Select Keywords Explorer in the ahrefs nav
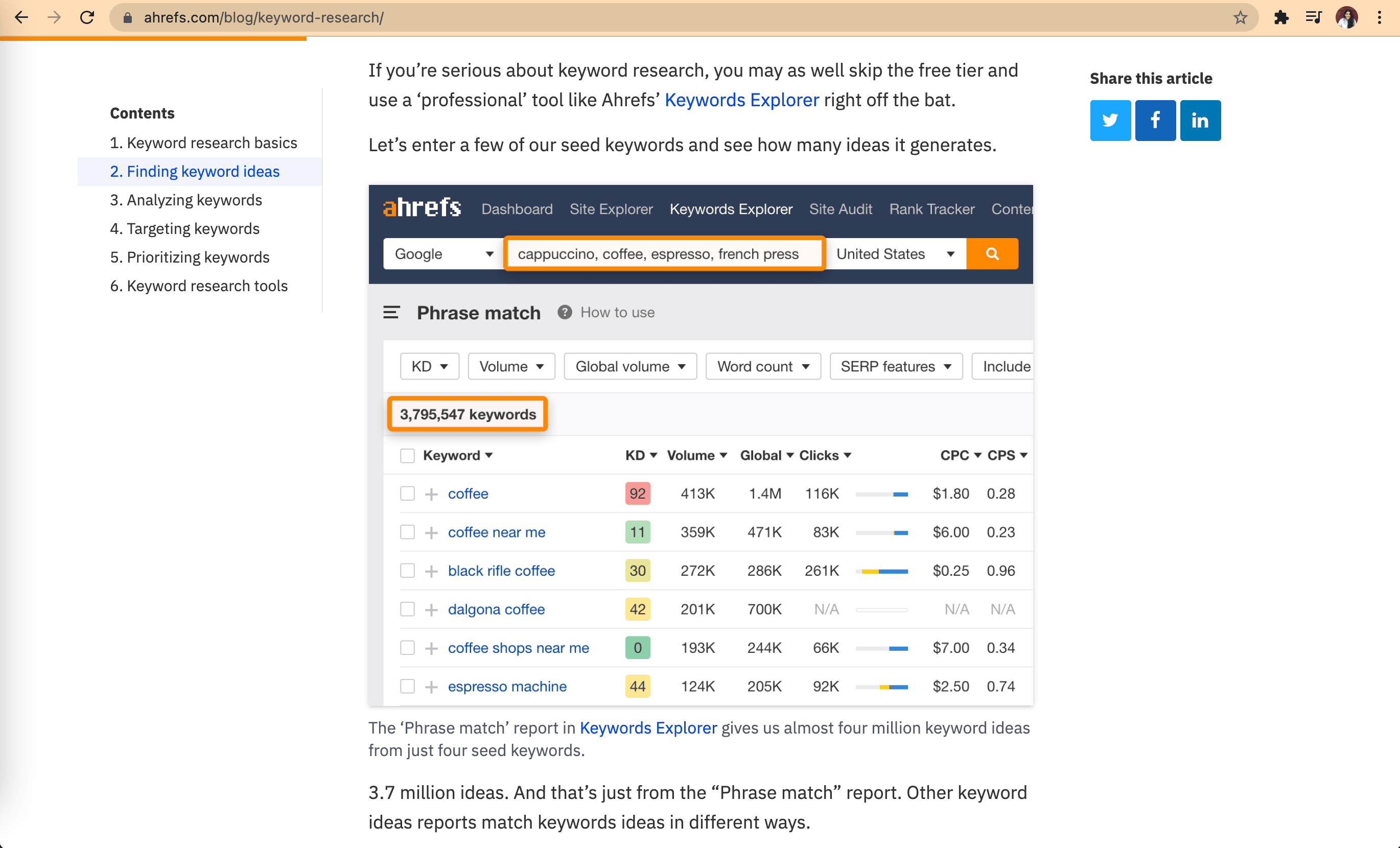This screenshot has height=848, width=1400. click(x=731, y=209)
